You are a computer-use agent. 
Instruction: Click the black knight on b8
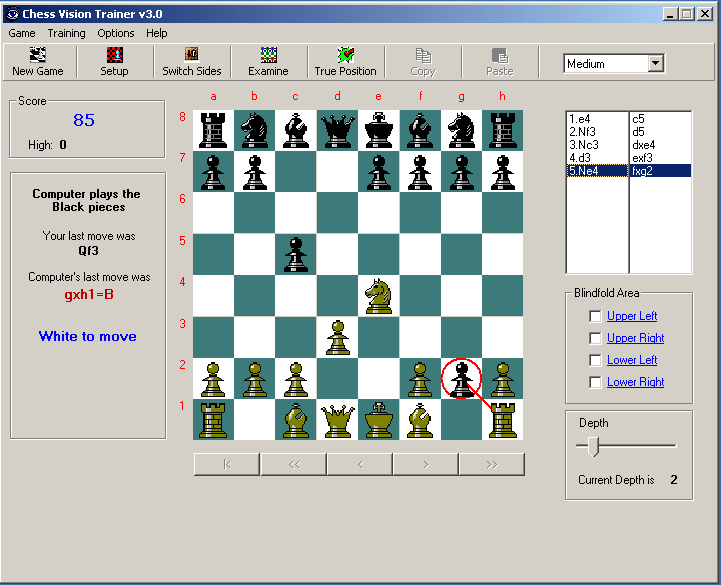[x=254, y=130]
